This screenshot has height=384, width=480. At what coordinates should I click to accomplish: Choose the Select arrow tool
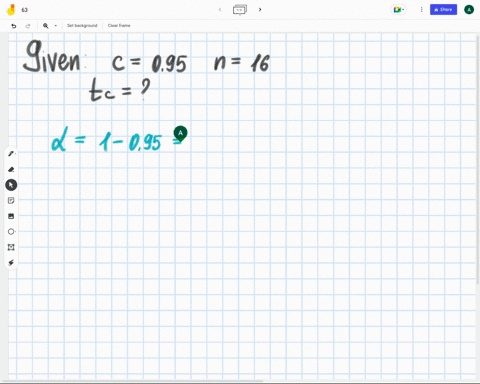(x=11, y=185)
